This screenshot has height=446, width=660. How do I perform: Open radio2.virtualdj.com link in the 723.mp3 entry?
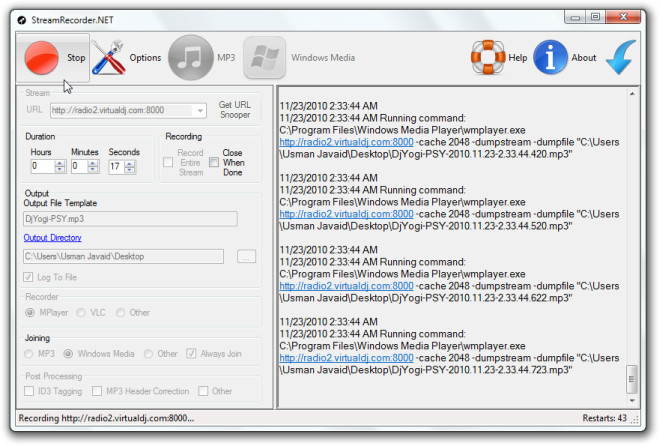coord(346,358)
